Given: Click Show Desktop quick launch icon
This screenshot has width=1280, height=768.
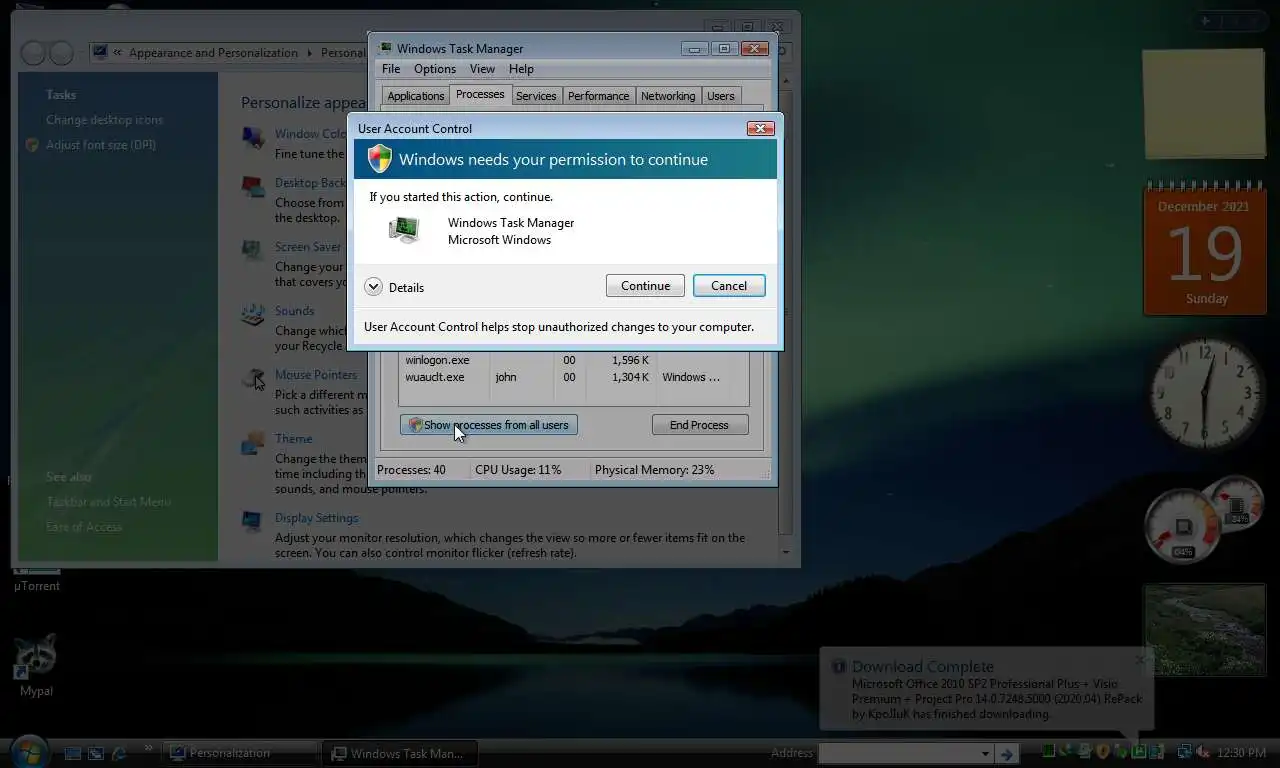Looking at the screenshot, I should 72,753.
